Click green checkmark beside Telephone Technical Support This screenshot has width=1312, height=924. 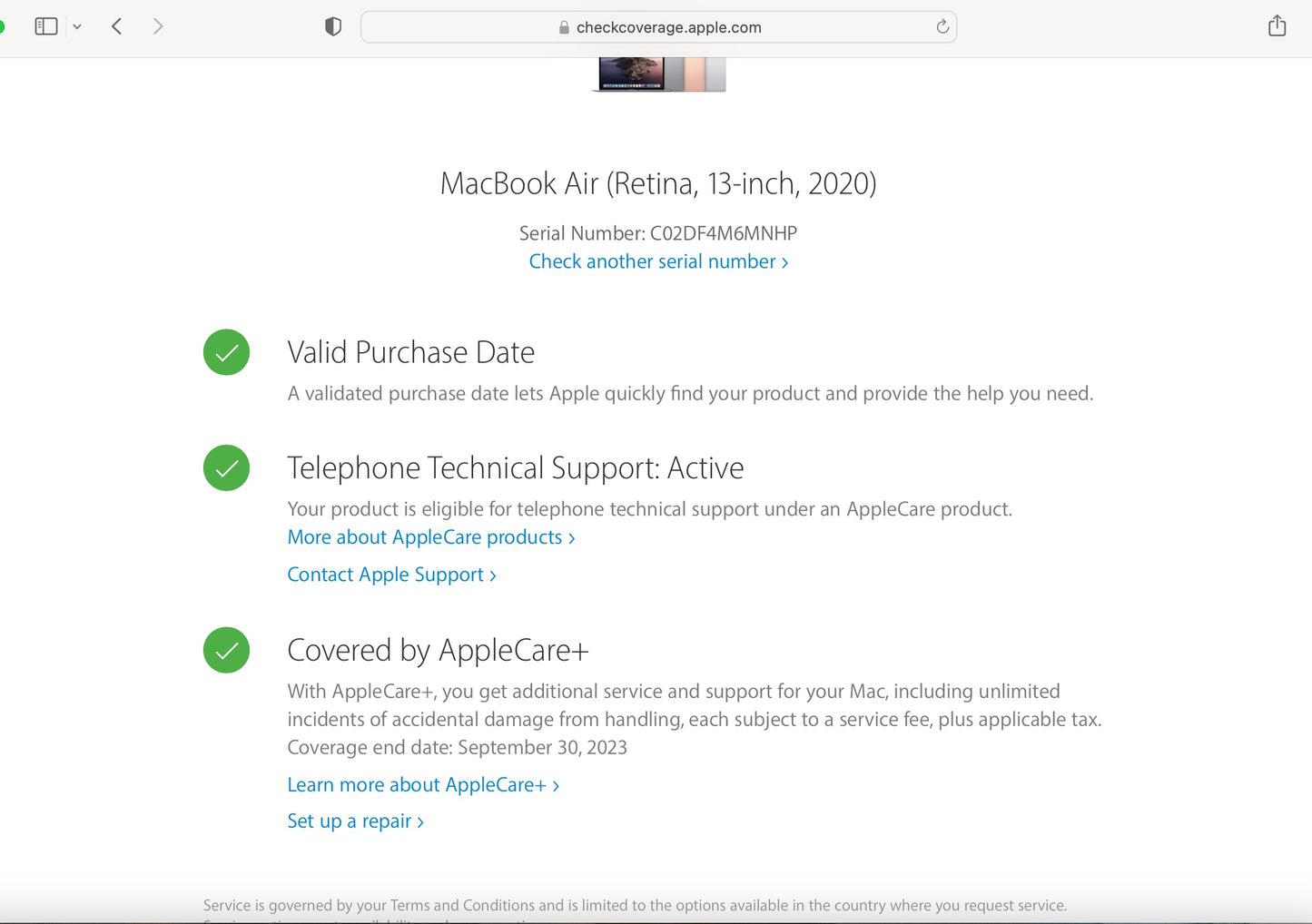pyautogui.click(x=226, y=467)
